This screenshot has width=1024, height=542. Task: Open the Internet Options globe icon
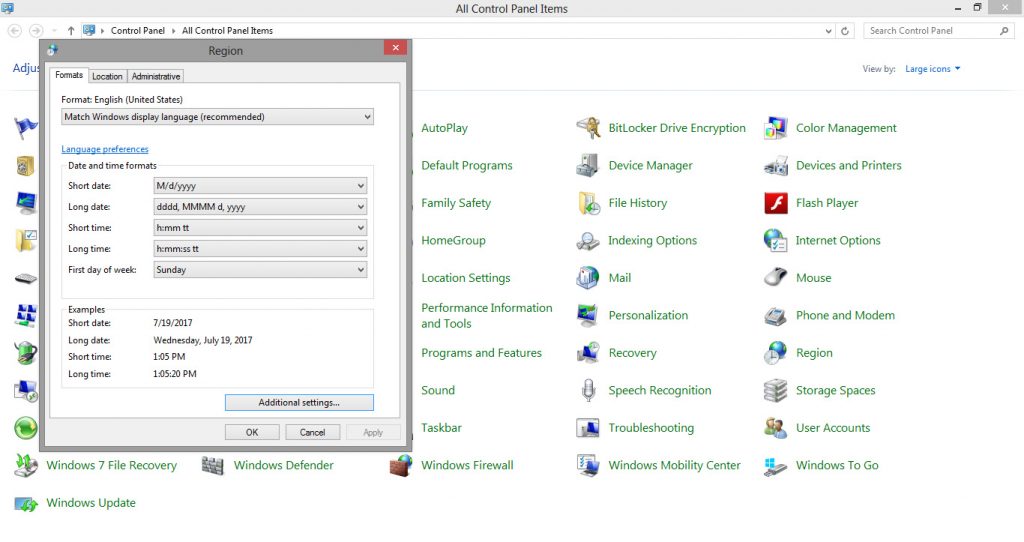click(776, 240)
